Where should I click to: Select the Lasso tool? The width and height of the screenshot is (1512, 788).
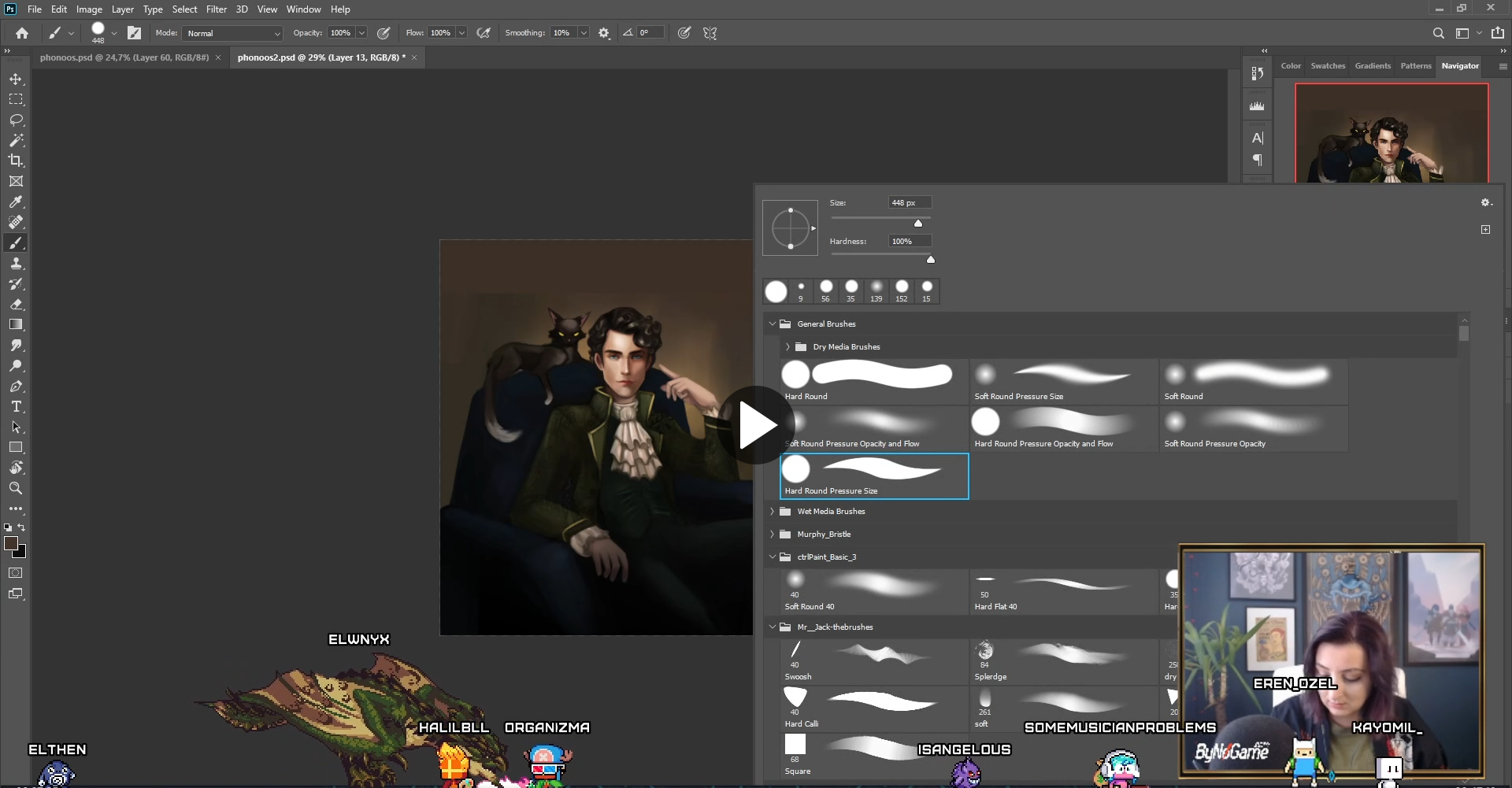[x=16, y=120]
